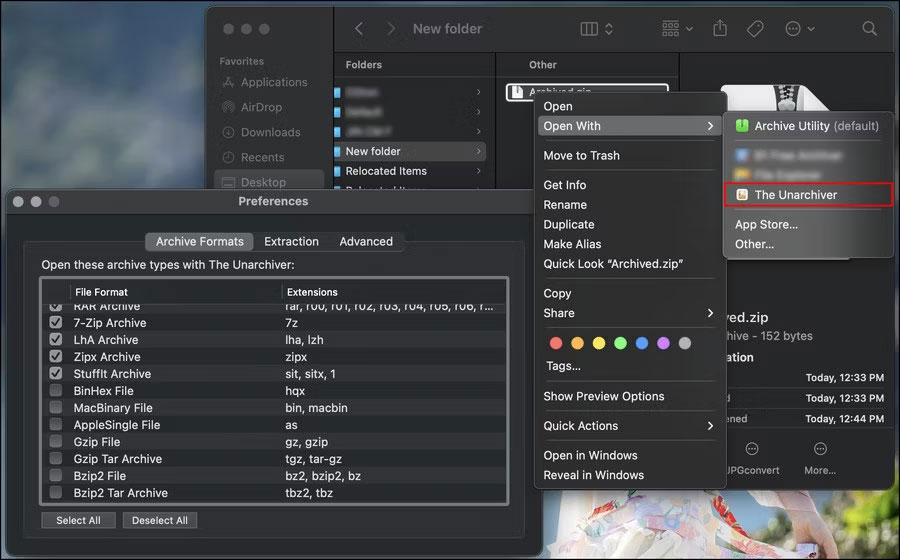Go forward using Finder's forward arrow
900x560 pixels.
click(391, 29)
